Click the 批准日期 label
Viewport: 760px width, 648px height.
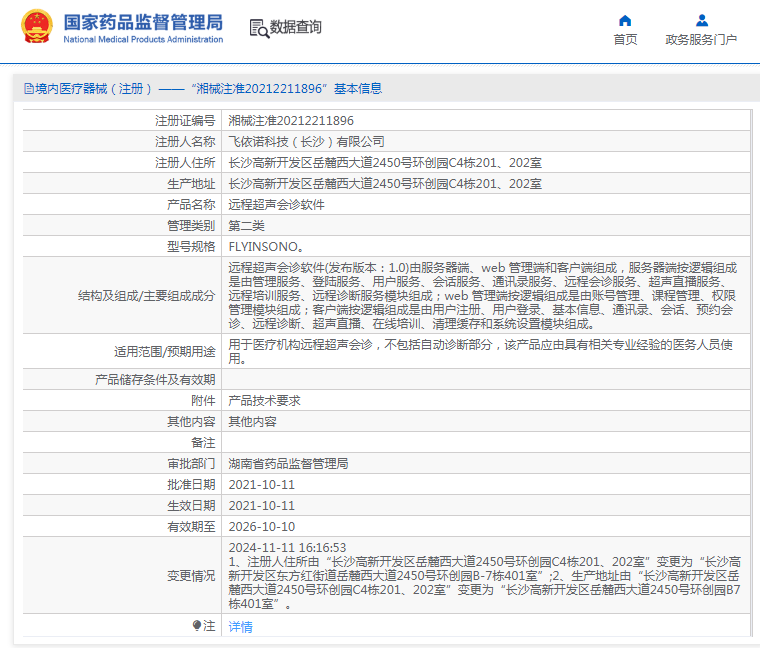coord(191,485)
